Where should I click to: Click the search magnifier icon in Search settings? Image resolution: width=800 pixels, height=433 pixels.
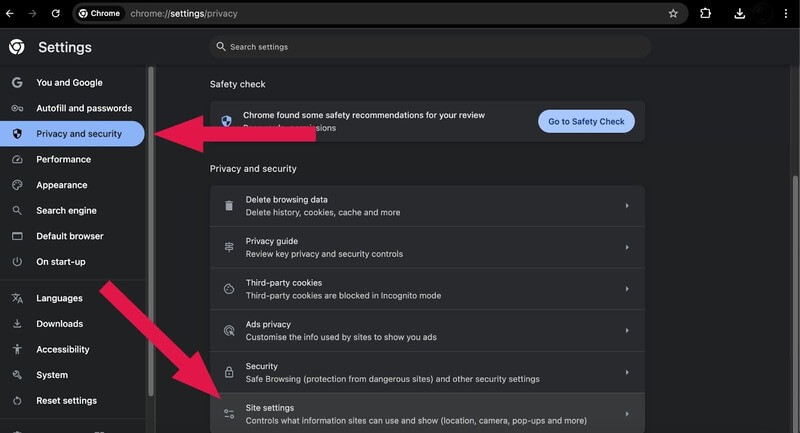pyautogui.click(x=220, y=46)
